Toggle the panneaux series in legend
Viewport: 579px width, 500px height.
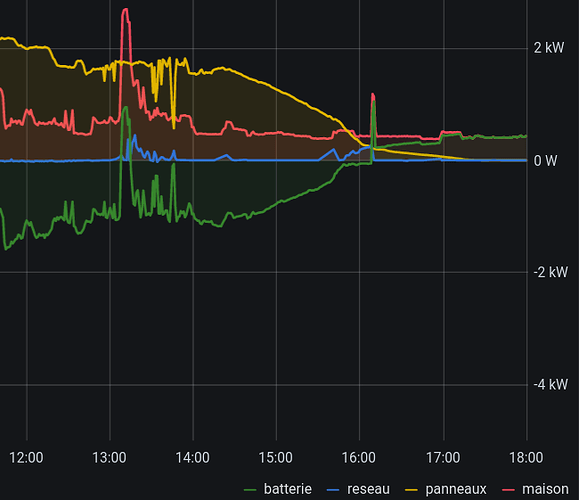coord(456,489)
